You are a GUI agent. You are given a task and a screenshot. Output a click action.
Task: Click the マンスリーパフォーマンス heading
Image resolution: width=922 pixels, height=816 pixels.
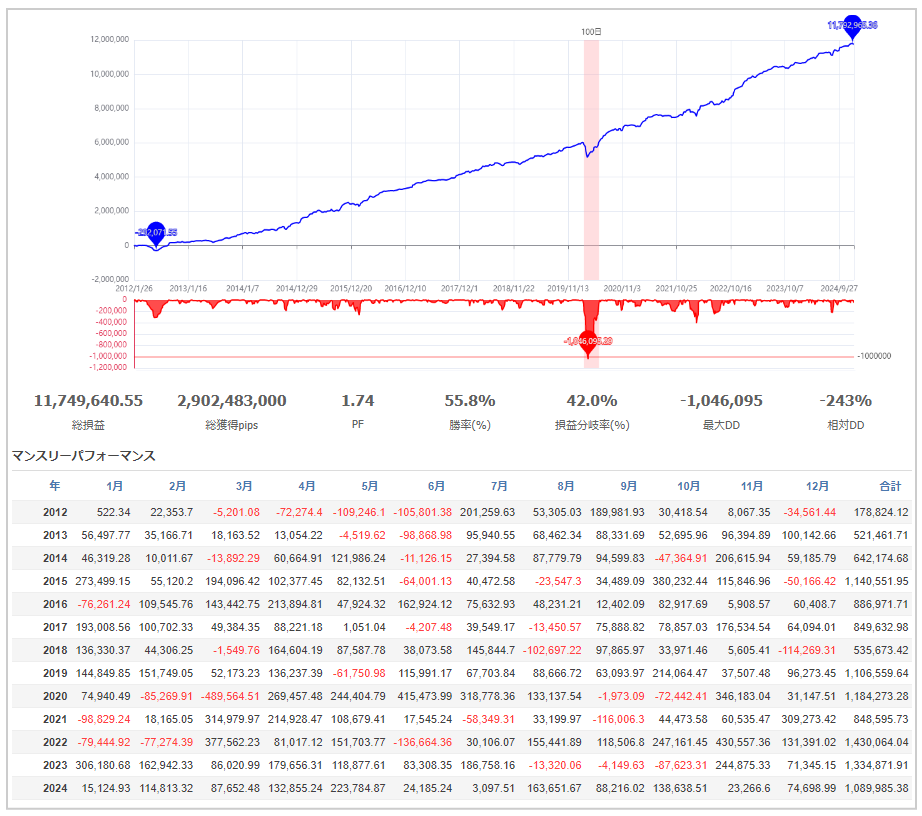pos(83,455)
